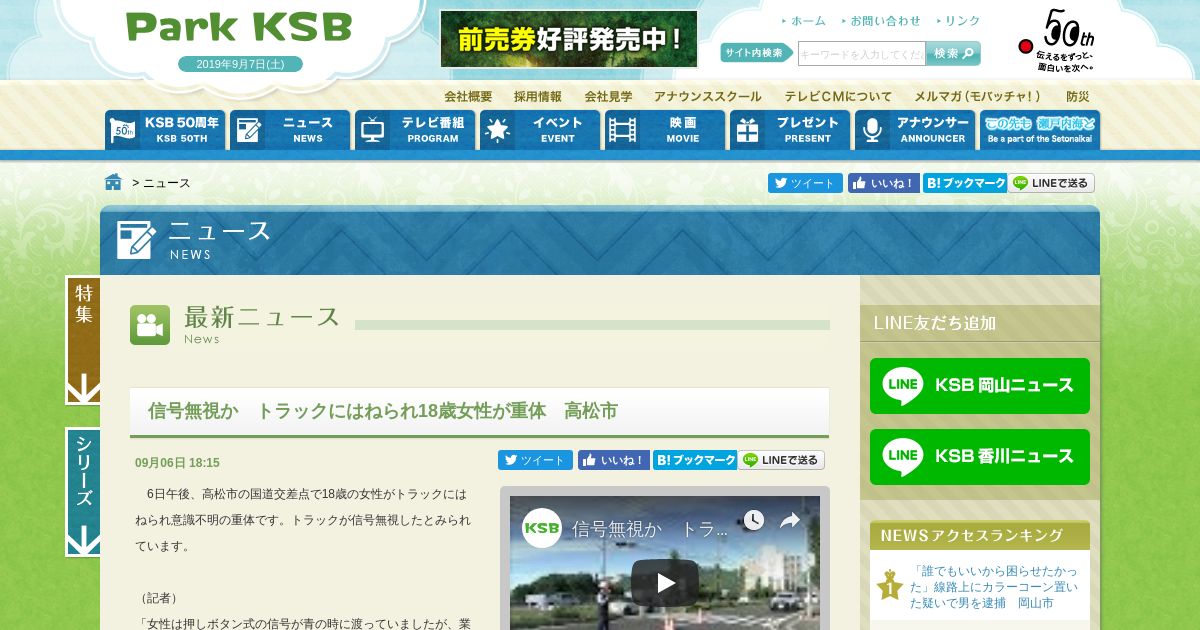Click the ニュース breadcrumb text

(167, 183)
